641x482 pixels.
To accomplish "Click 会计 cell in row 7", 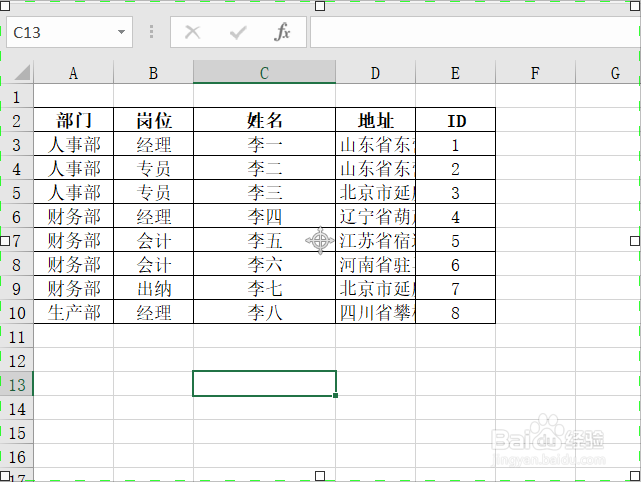I will pos(153,240).
